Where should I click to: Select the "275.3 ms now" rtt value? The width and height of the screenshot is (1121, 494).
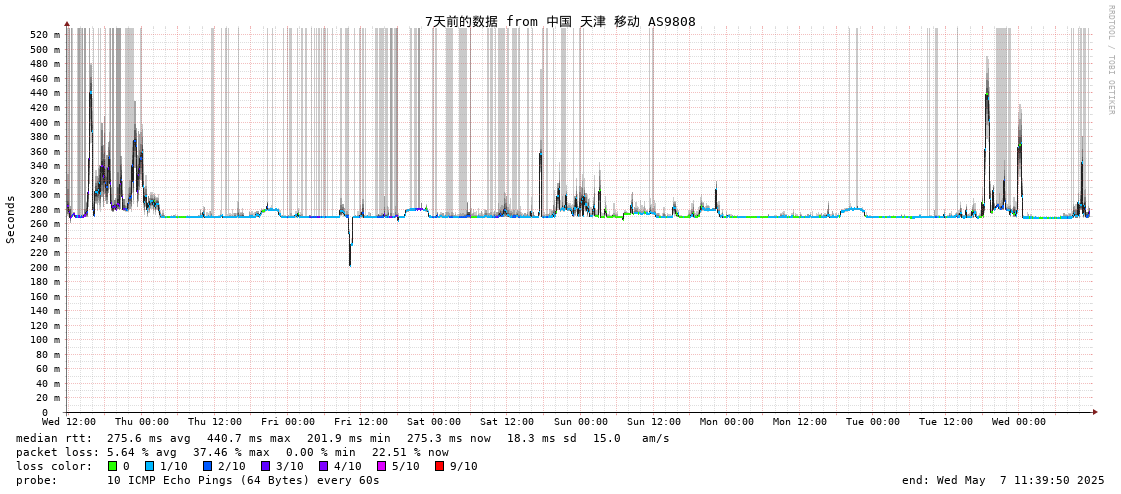(449, 438)
